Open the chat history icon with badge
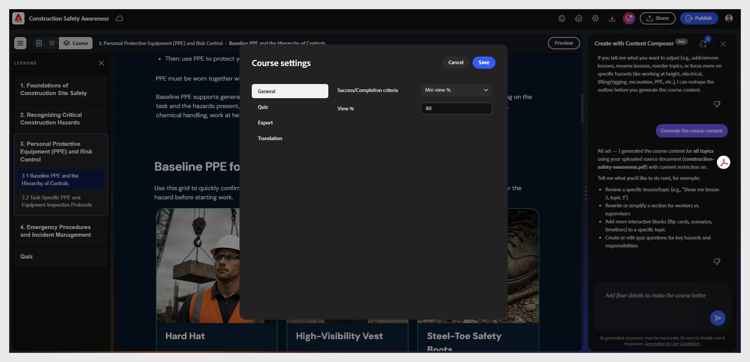Screen dimensions: 750x362 pos(703,43)
